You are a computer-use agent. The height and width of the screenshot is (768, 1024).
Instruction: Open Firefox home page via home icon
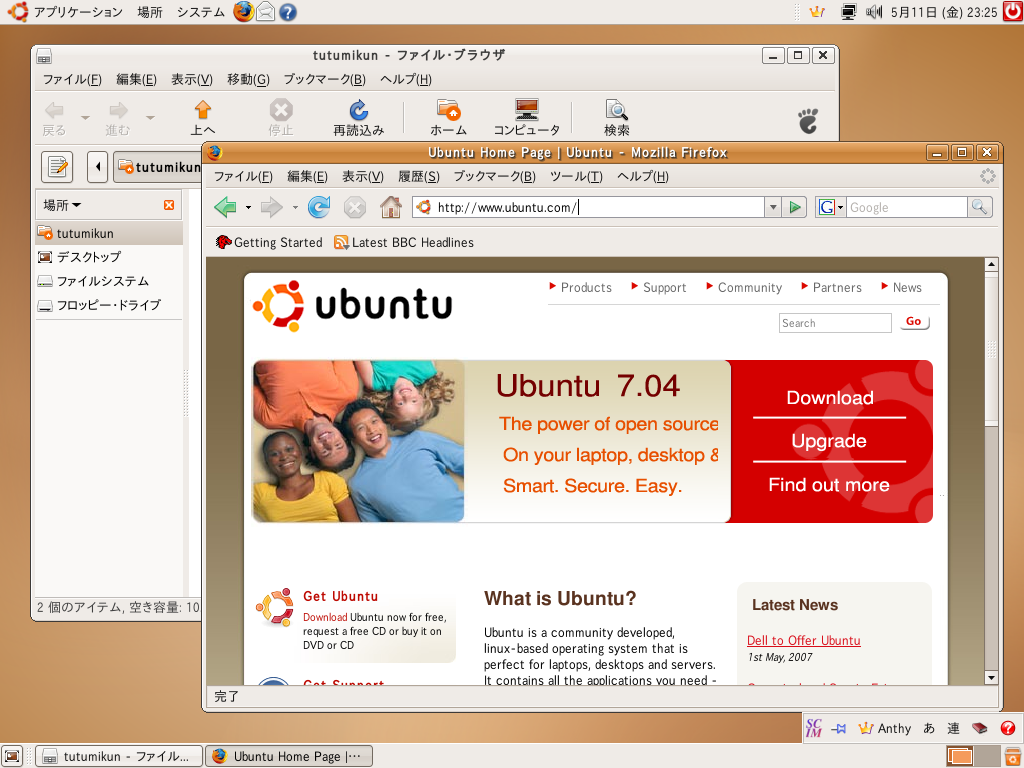[389, 207]
